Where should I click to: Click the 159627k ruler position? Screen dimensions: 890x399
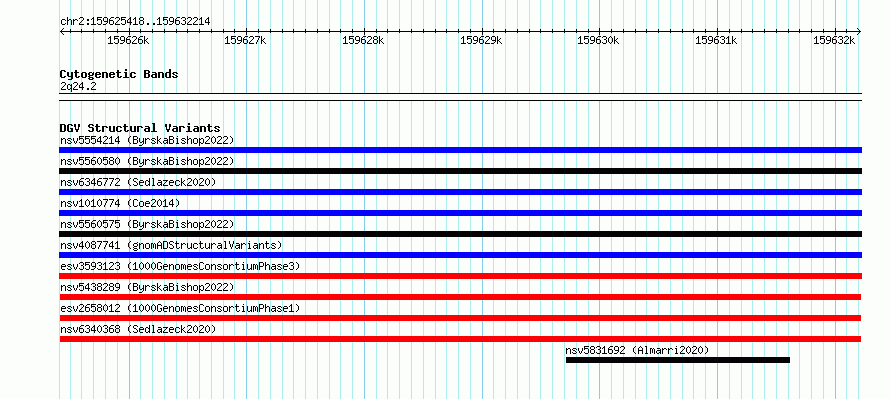[x=246, y=40]
